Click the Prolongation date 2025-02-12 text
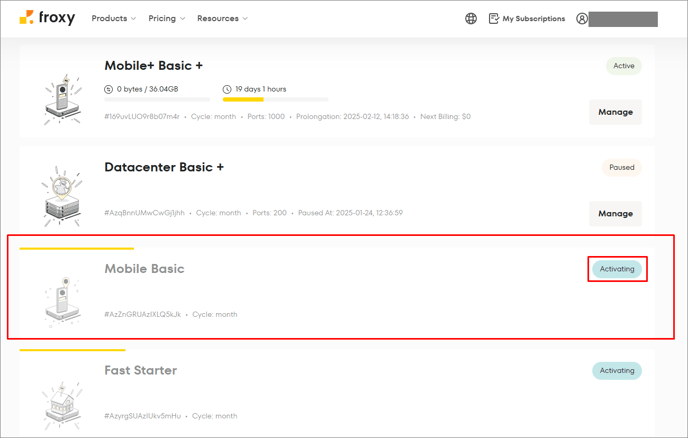The height and width of the screenshot is (438, 688). [x=352, y=117]
